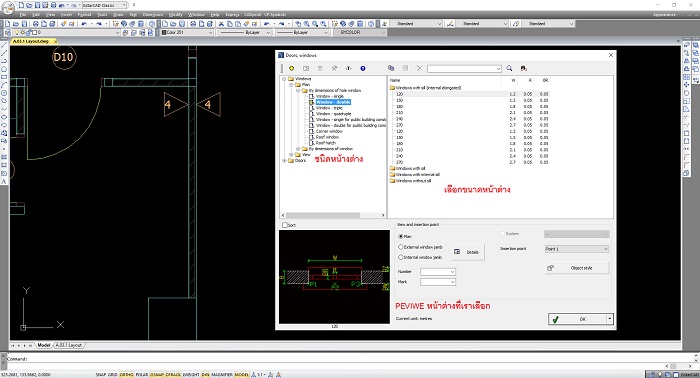Click the Details button

467,252
